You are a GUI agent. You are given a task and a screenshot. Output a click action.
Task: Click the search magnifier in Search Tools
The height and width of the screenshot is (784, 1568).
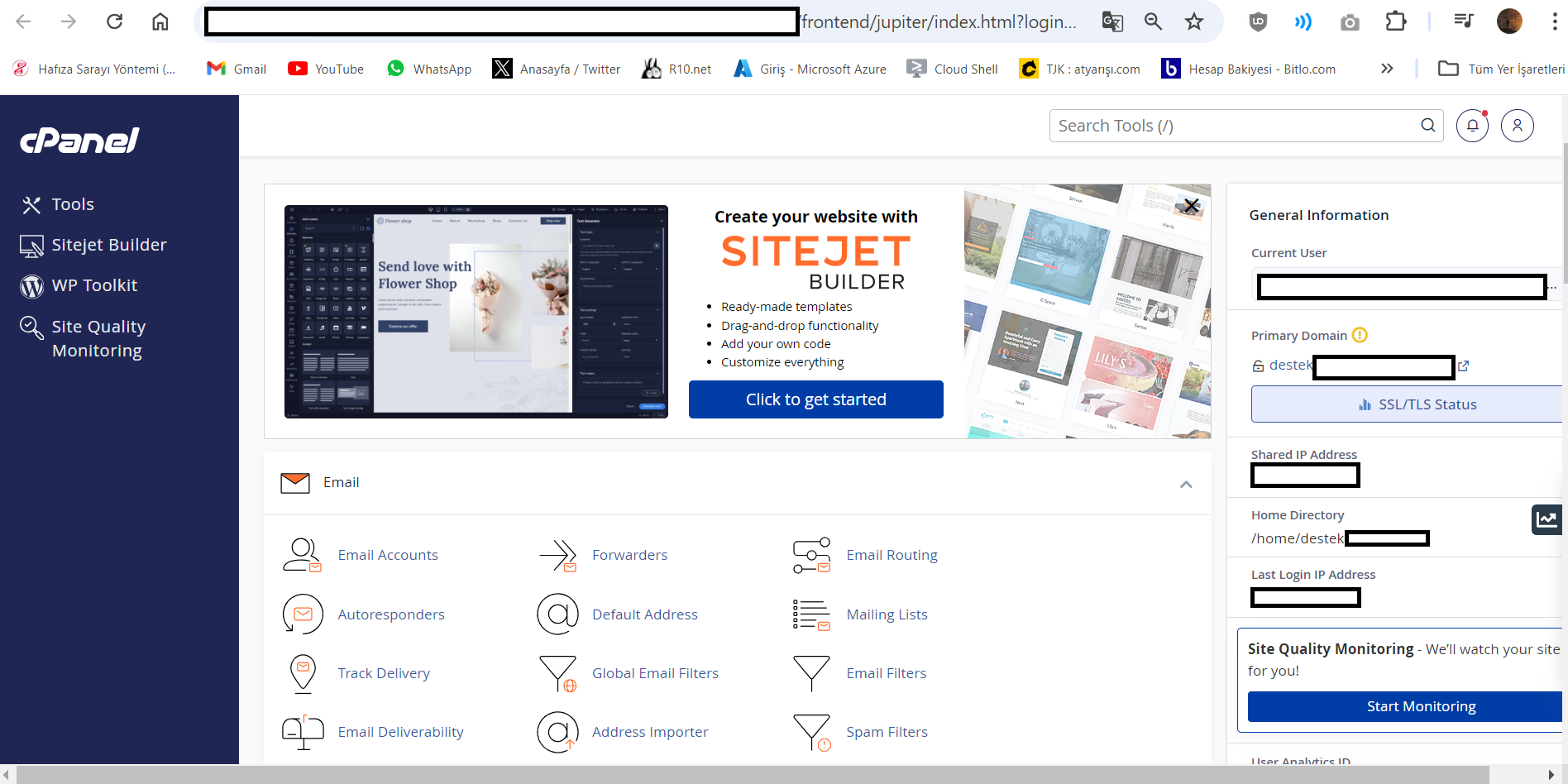coord(1428,126)
